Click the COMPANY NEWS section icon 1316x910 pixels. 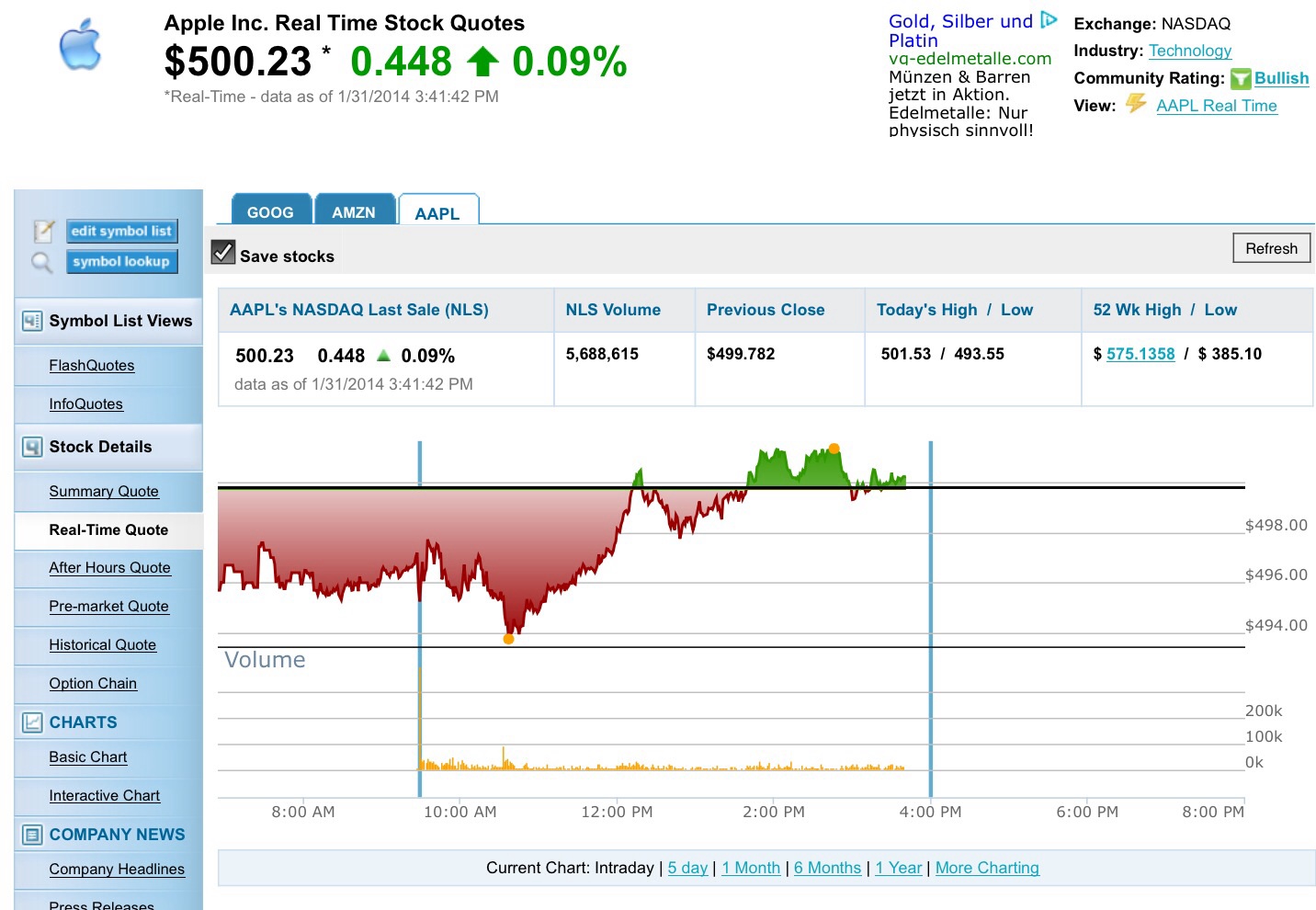32,835
